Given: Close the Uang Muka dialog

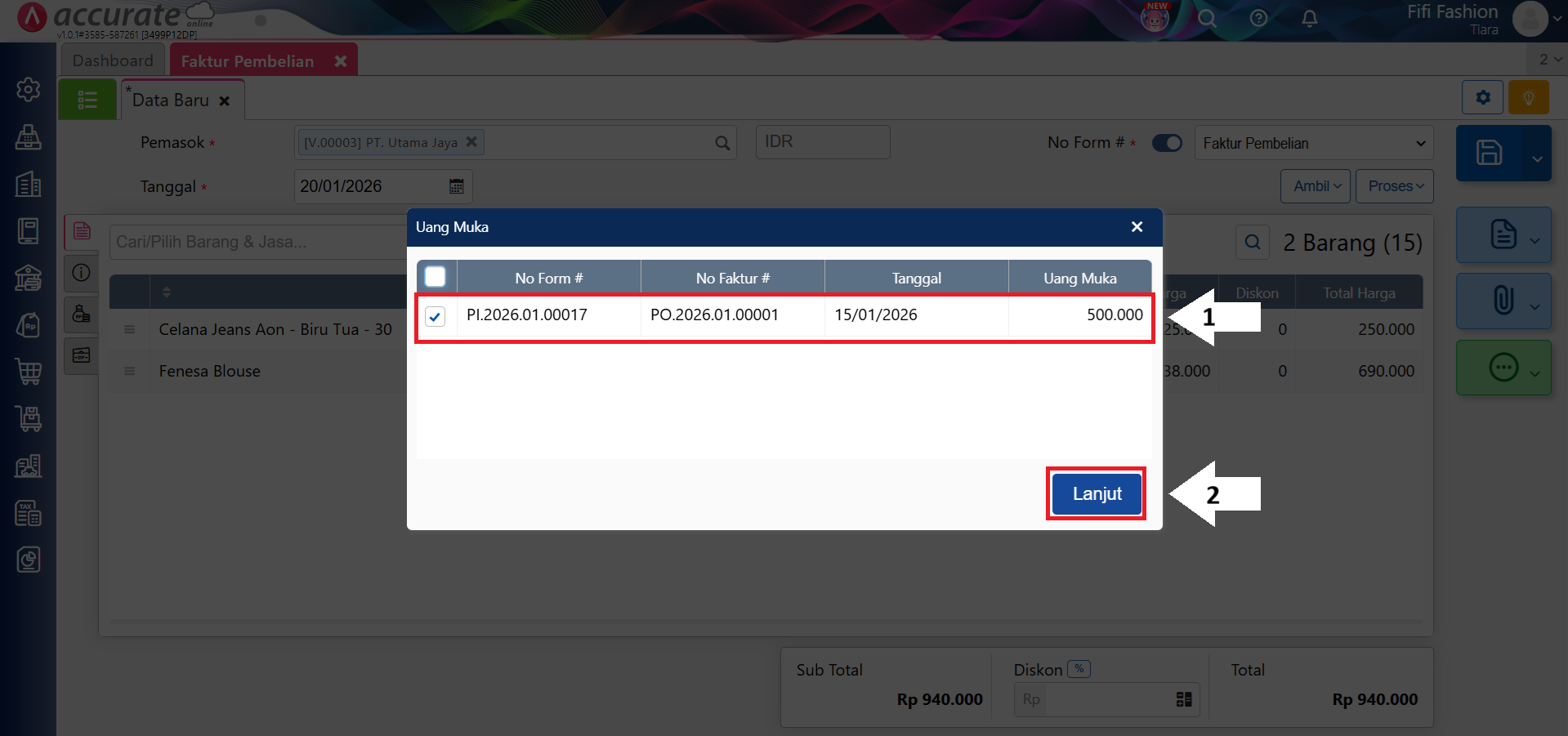Looking at the screenshot, I should click(1137, 227).
